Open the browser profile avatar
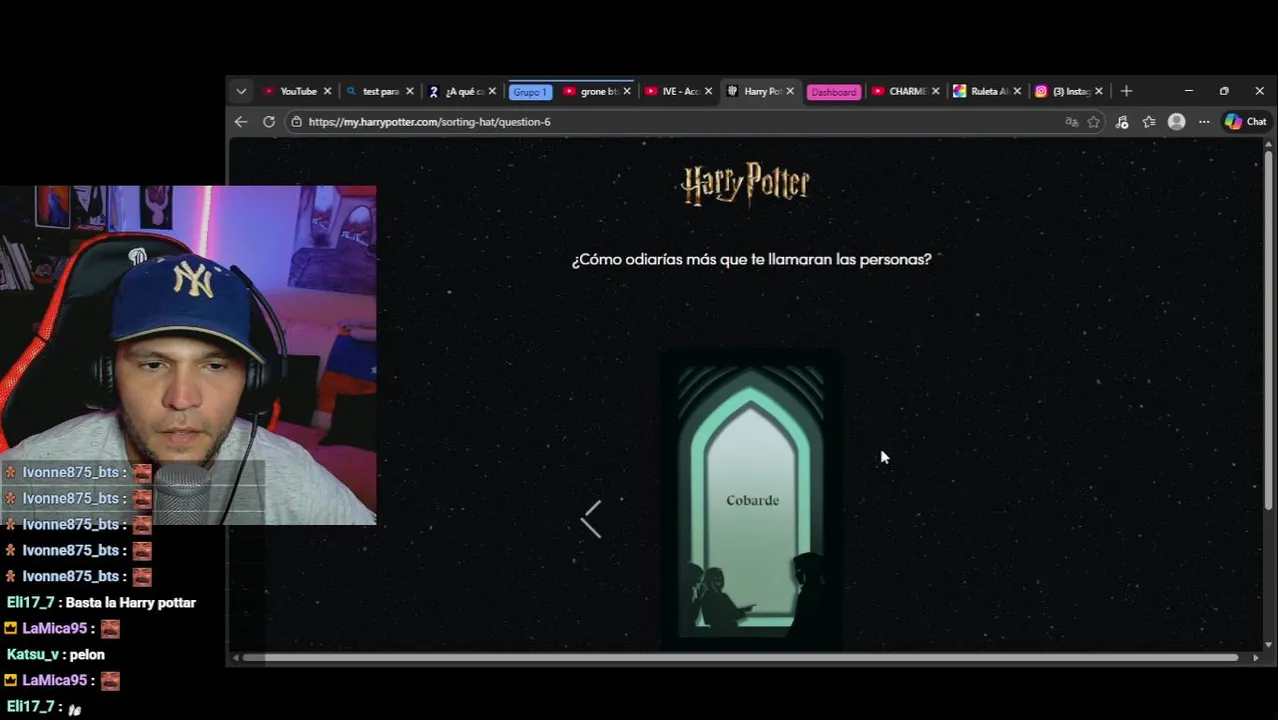The height and width of the screenshot is (720, 1278). [1177, 122]
